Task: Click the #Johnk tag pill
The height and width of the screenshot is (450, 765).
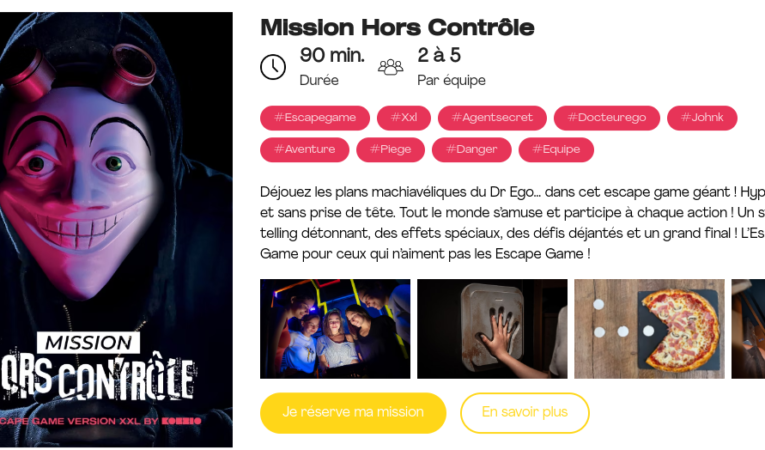Action: 702,118
